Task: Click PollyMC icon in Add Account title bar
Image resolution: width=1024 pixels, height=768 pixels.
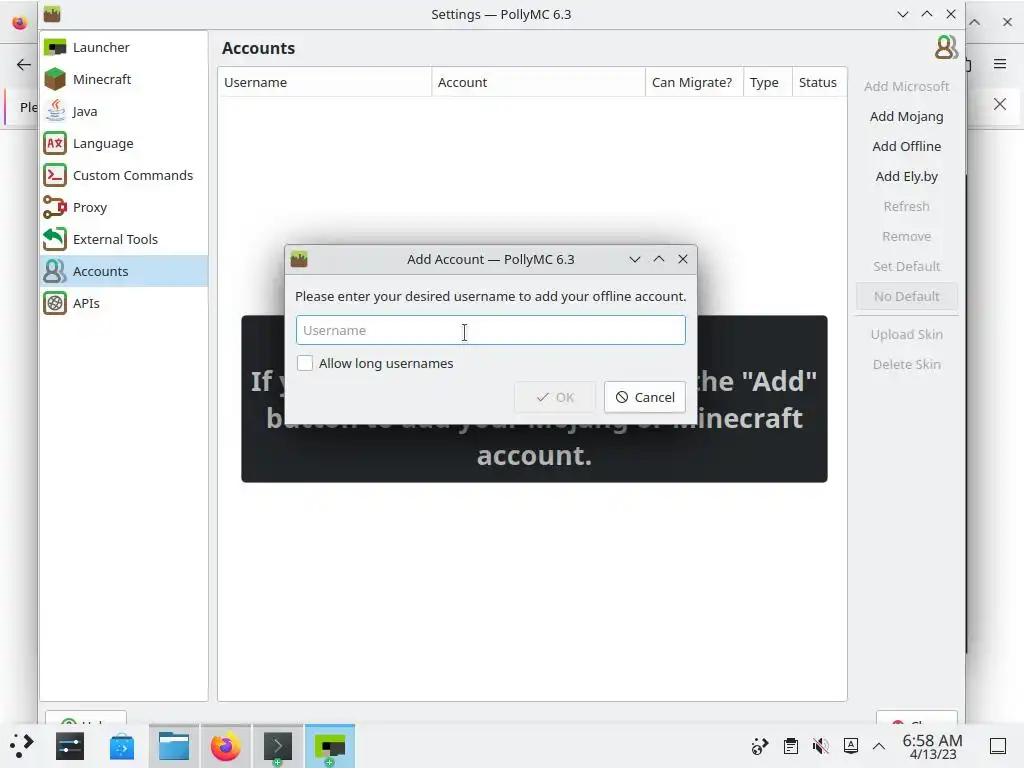Action: point(299,259)
